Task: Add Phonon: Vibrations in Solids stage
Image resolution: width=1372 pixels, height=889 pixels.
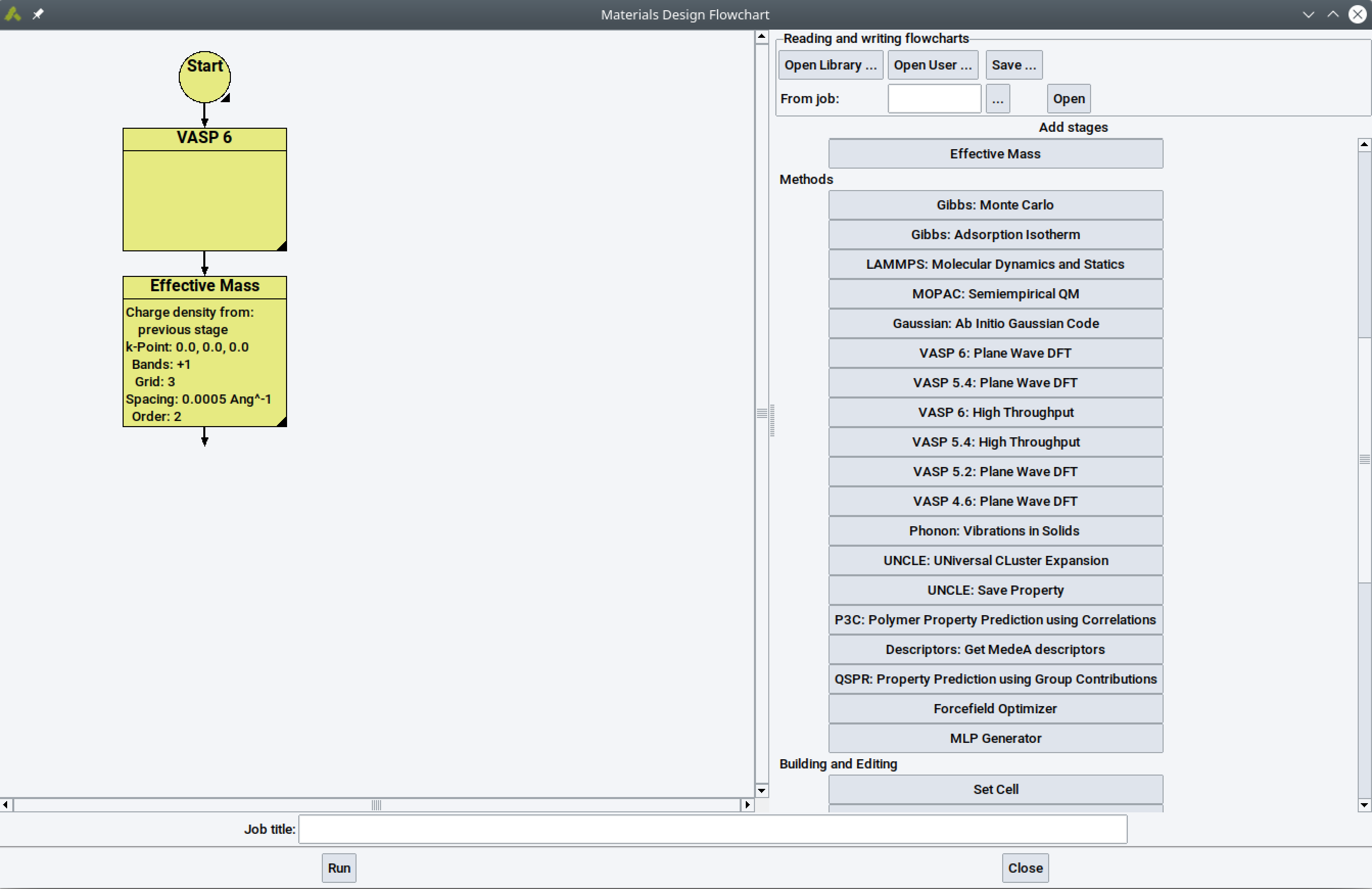Action: click(995, 530)
